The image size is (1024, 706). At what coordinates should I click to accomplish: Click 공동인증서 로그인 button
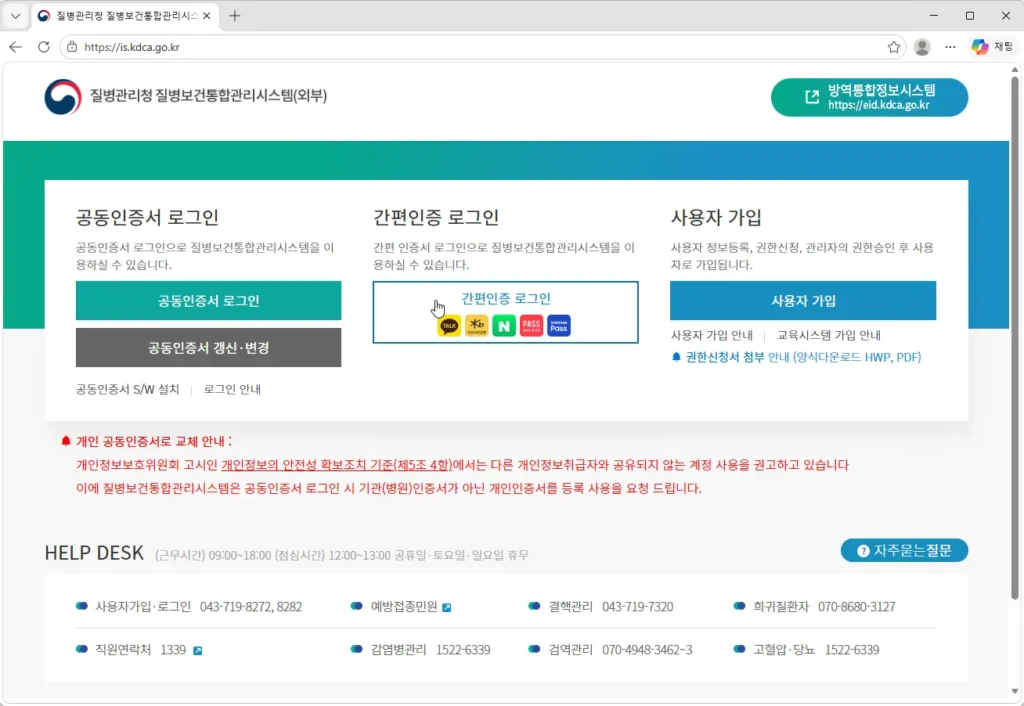(208, 300)
